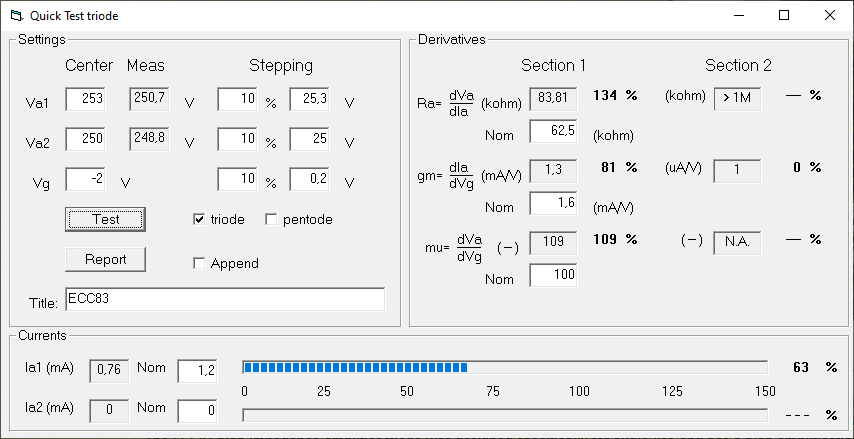Image resolution: width=854 pixels, height=439 pixels.
Task: Click the Va2 Meas value 248,8
Action: 149,139
